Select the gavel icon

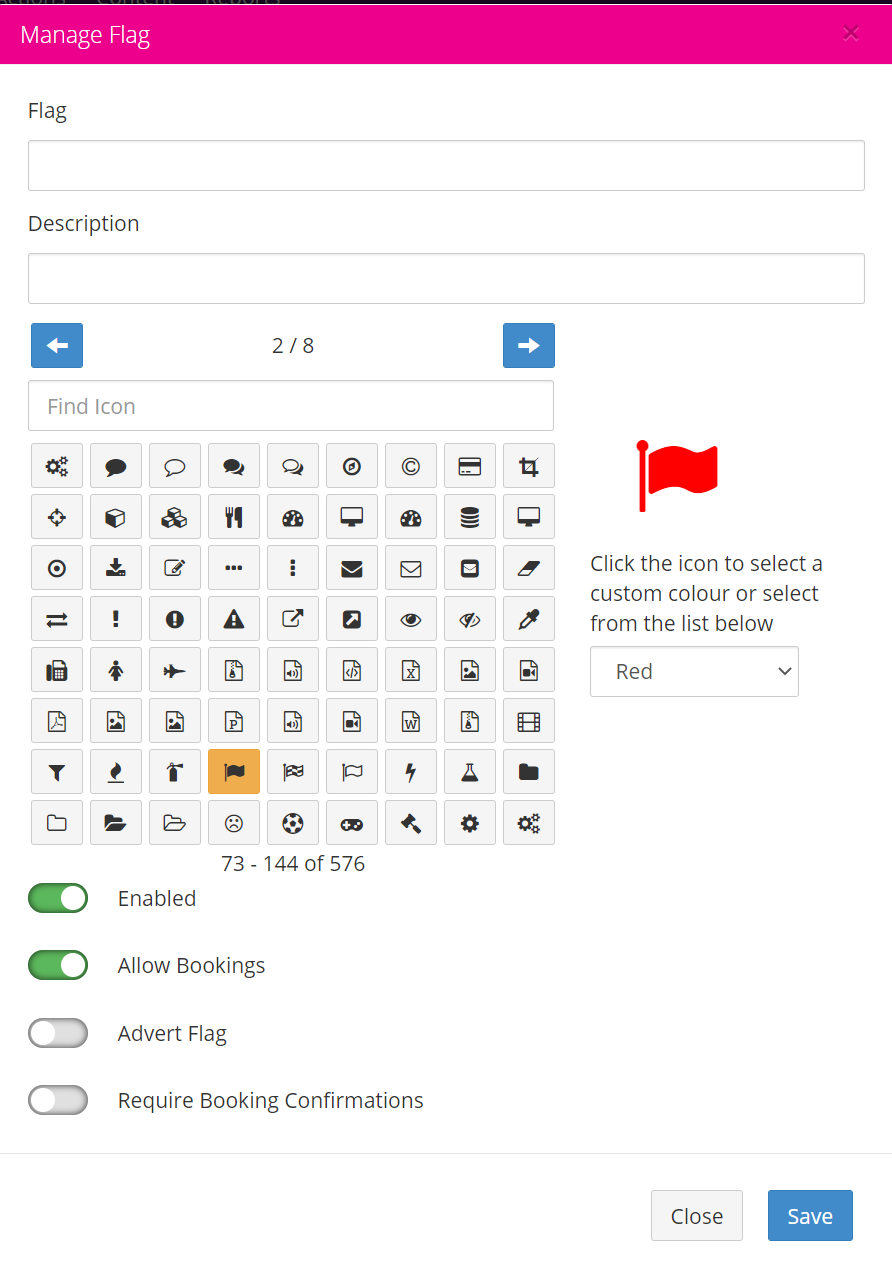click(411, 823)
